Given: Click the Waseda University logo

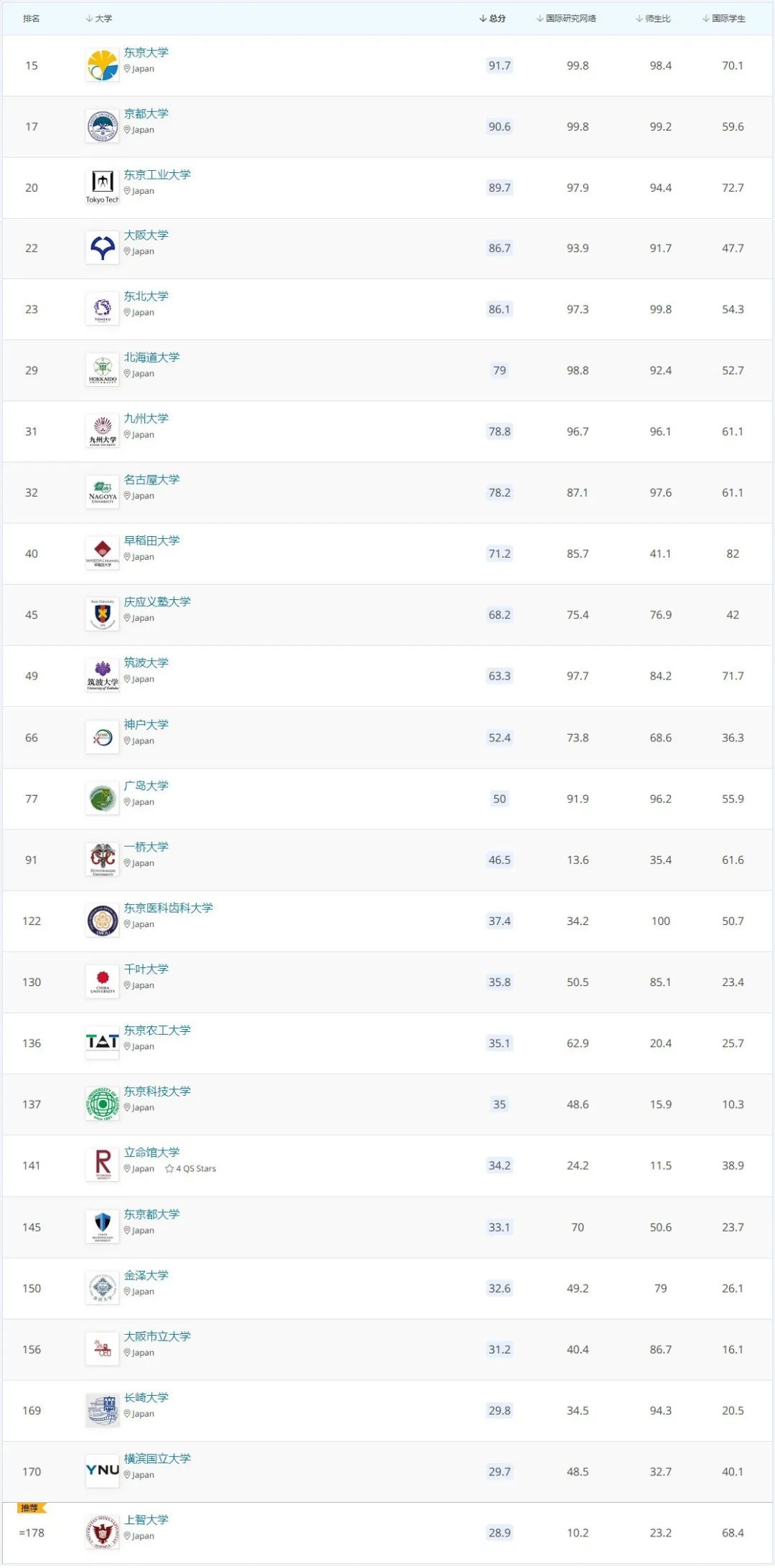Looking at the screenshot, I should tap(103, 553).
